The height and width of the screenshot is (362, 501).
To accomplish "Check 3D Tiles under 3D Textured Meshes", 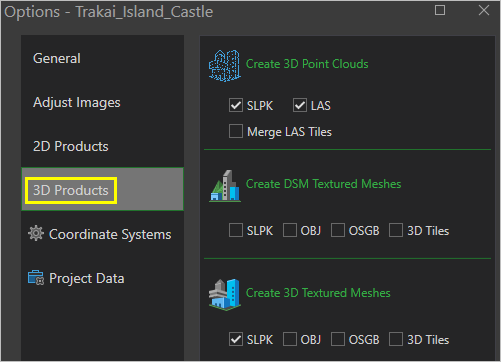I will pos(396,339).
